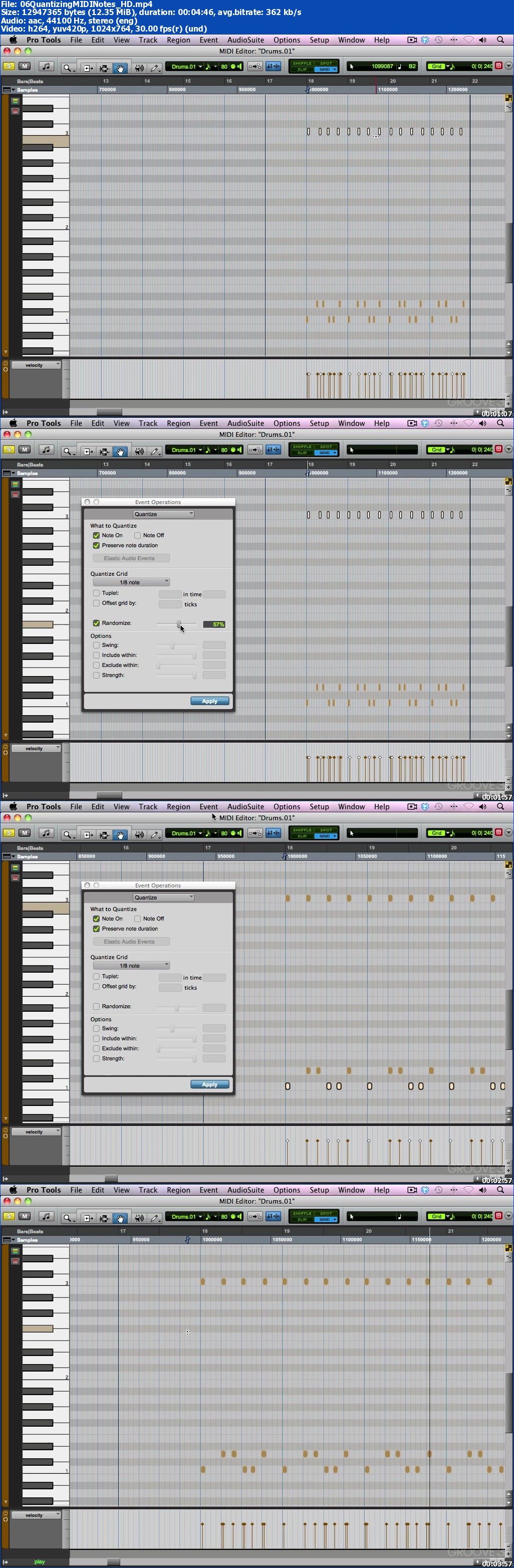Image resolution: width=514 pixels, height=1568 pixels.
Task: Select the Pencil tool in the topmost editor toolbar
Action: 154,68
